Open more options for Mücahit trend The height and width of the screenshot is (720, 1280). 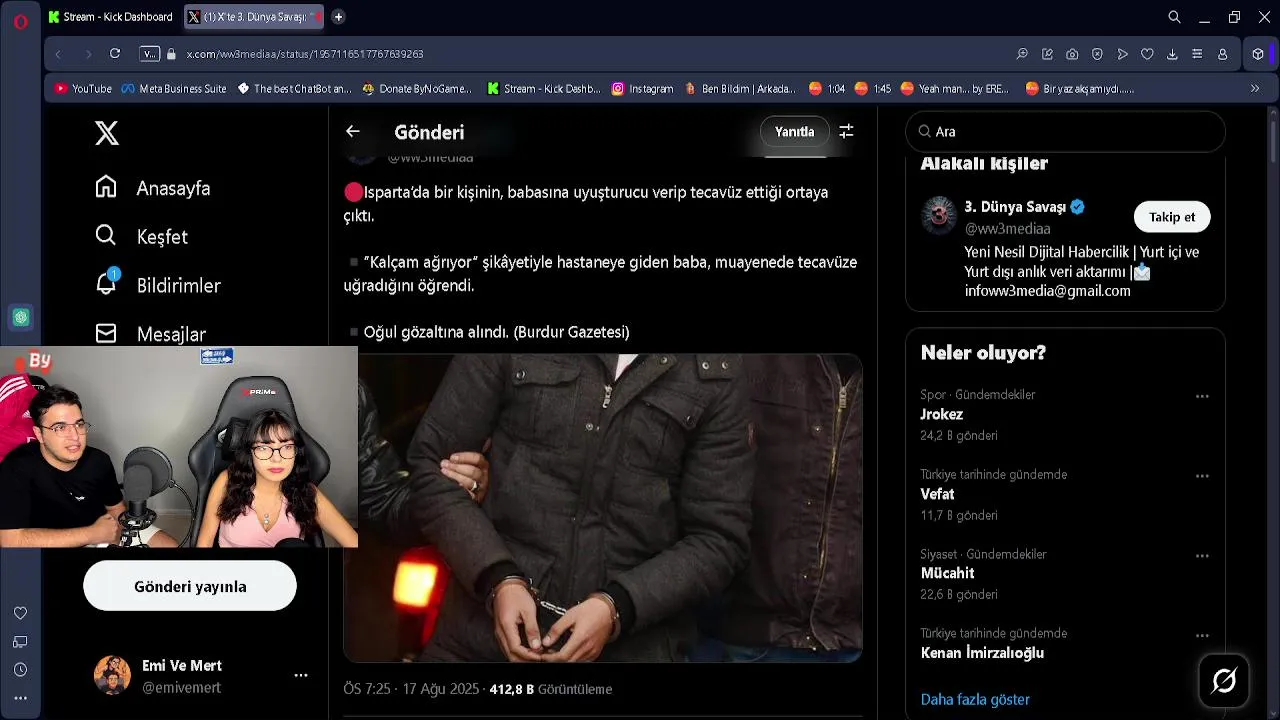[x=1202, y=555]
